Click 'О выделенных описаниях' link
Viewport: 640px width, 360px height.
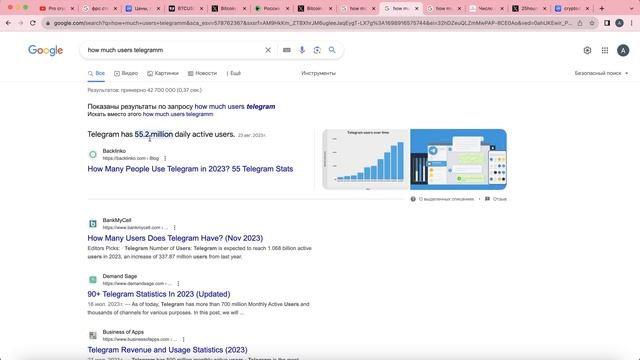click(446, 199)
